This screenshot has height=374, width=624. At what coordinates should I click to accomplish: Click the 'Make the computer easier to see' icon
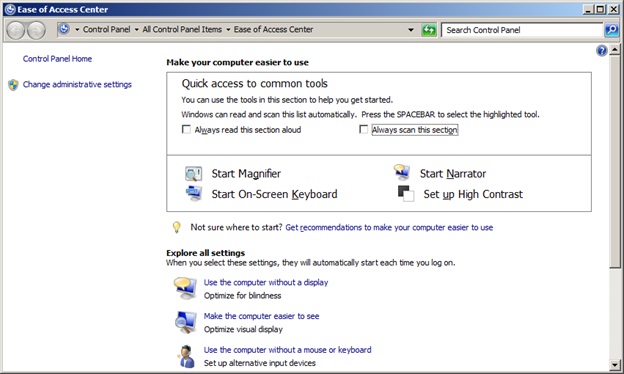[x=185, y=322]
